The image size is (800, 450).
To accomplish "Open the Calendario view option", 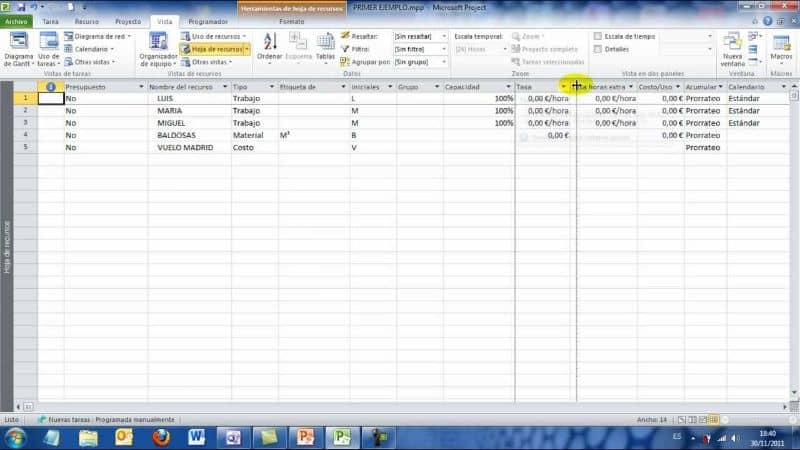I will (x=89, y=49).
